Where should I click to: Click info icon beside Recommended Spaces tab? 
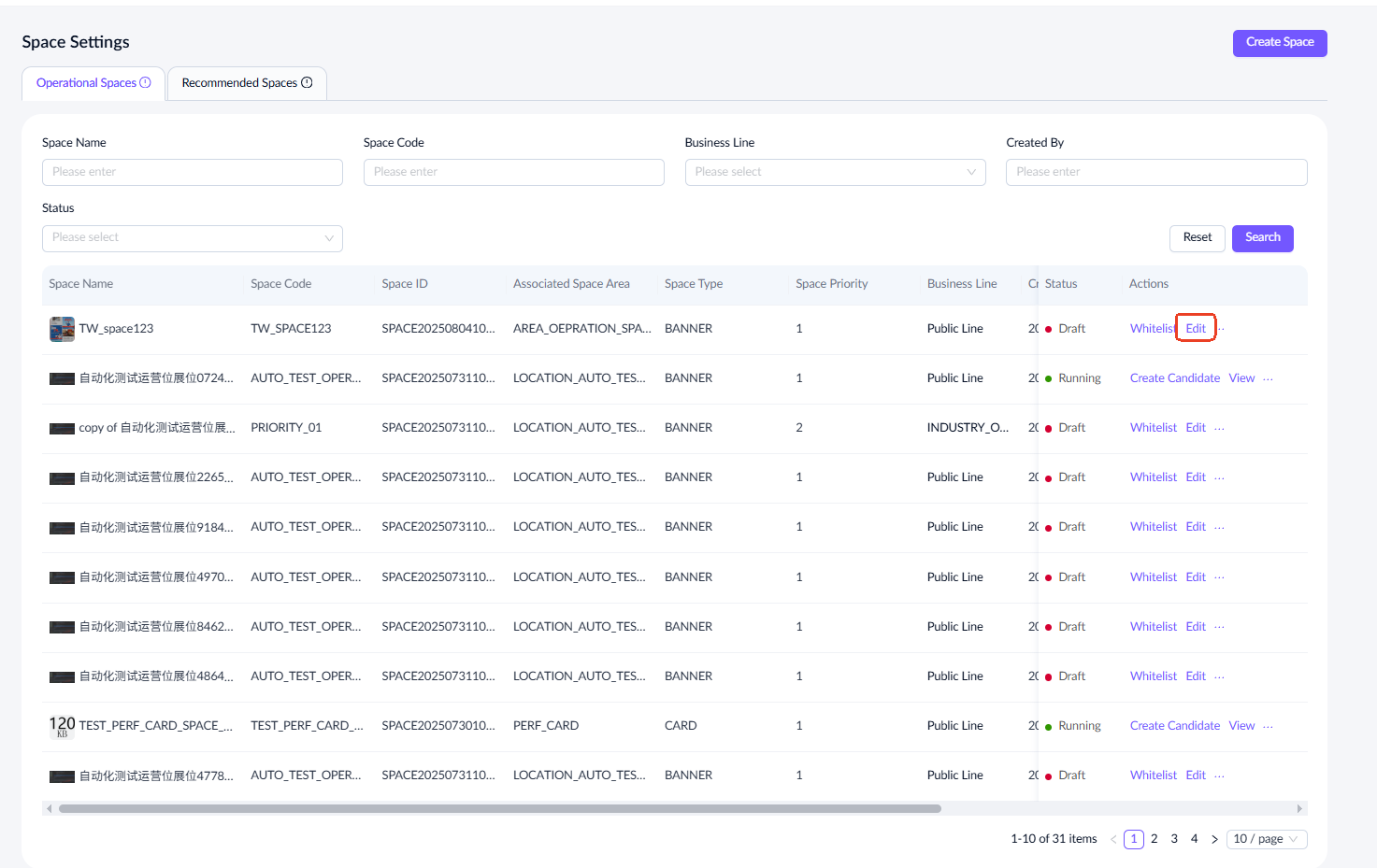[307, 82]
